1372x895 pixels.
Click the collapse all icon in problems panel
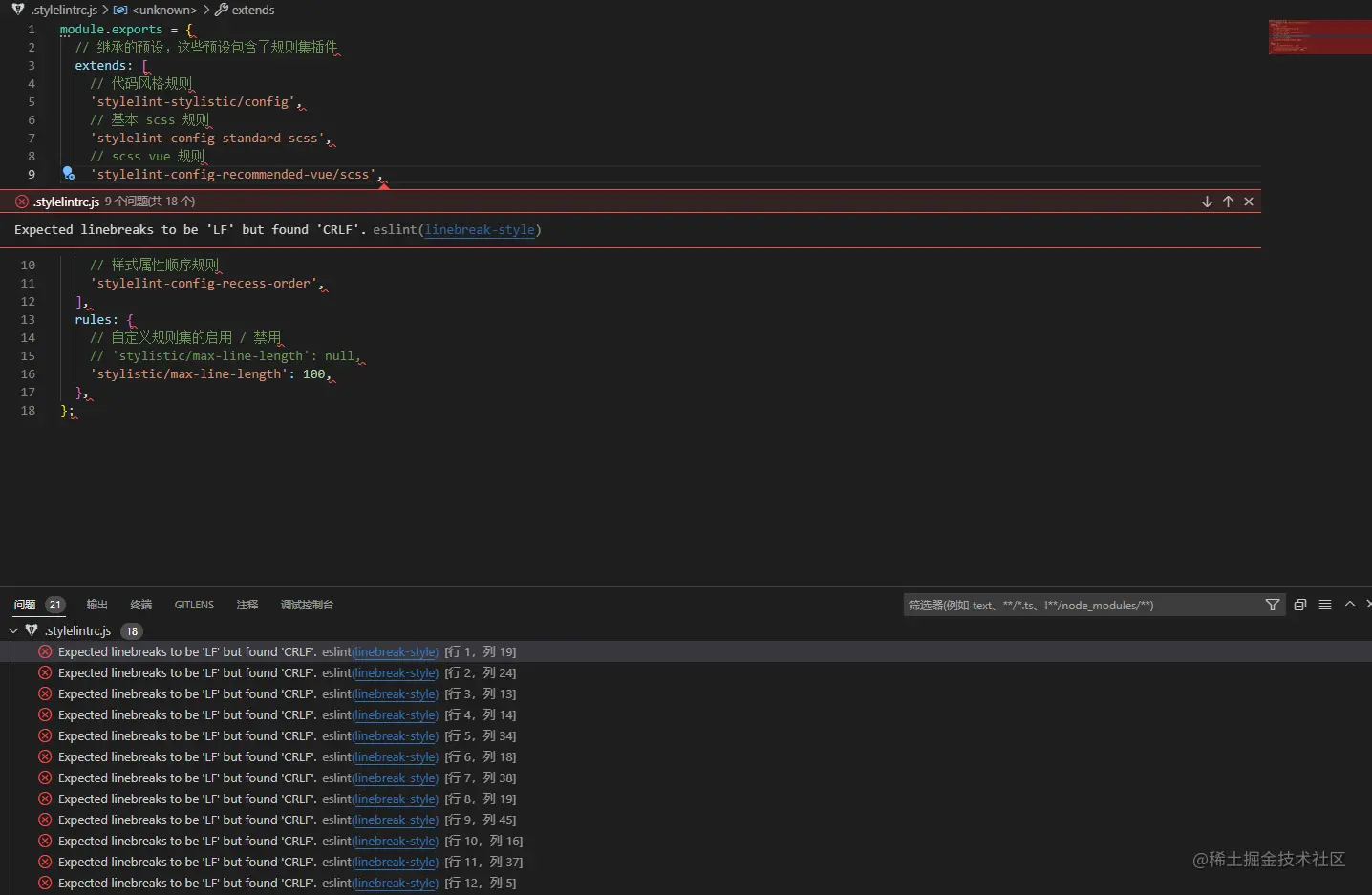(x=1300, y=605)
